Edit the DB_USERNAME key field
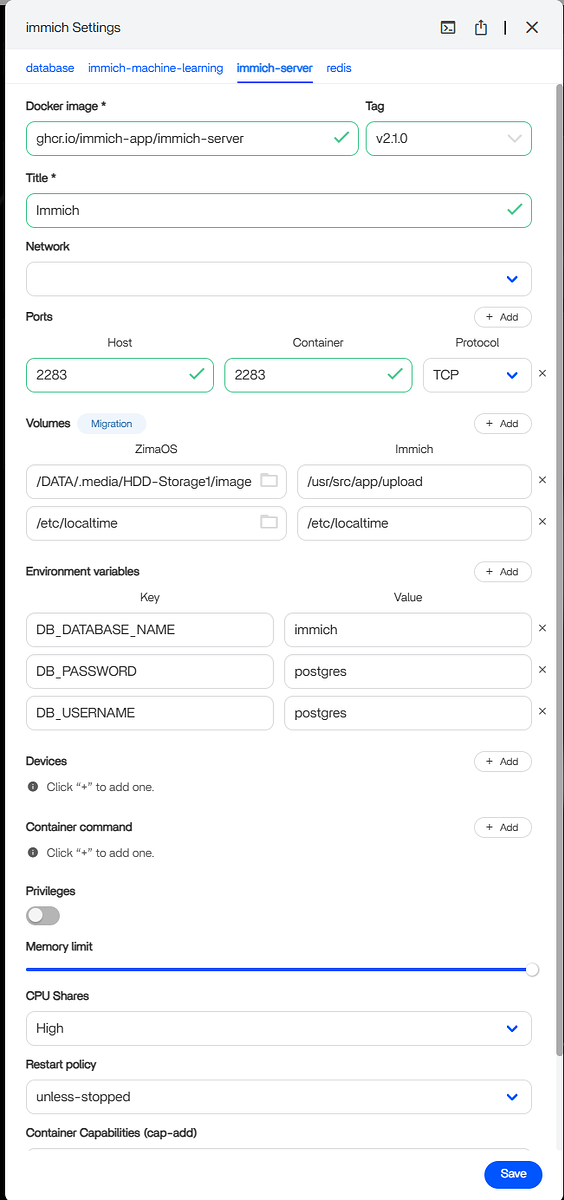Image resolution: width=564 pixels, height=1200 pixels. click(150, 713)
